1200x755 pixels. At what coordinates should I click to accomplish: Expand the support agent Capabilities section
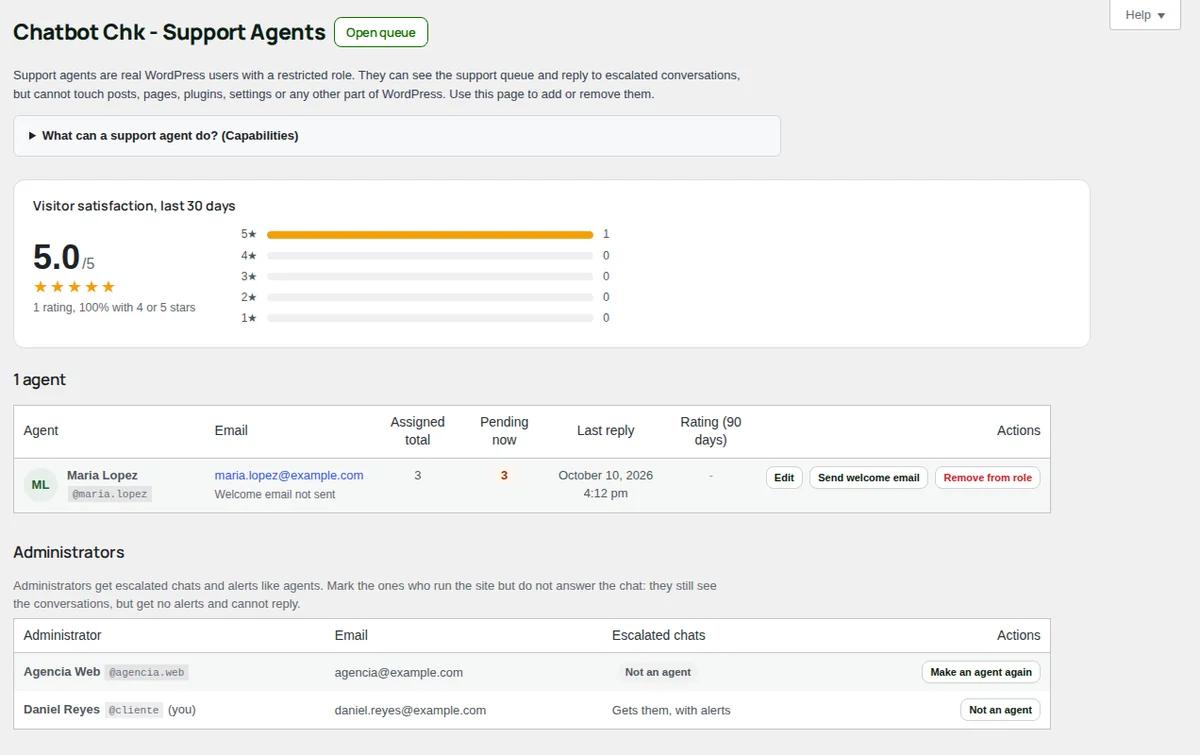[x=397, y=136]
